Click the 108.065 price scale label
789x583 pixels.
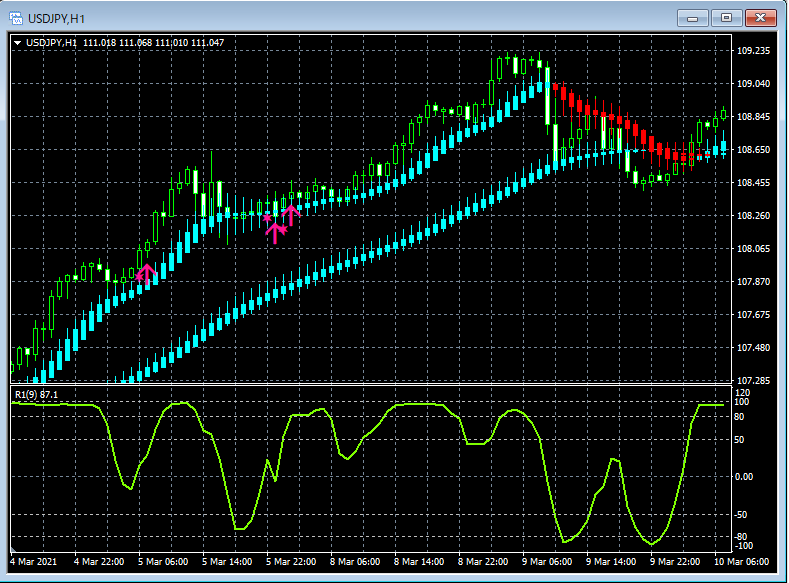753,249
